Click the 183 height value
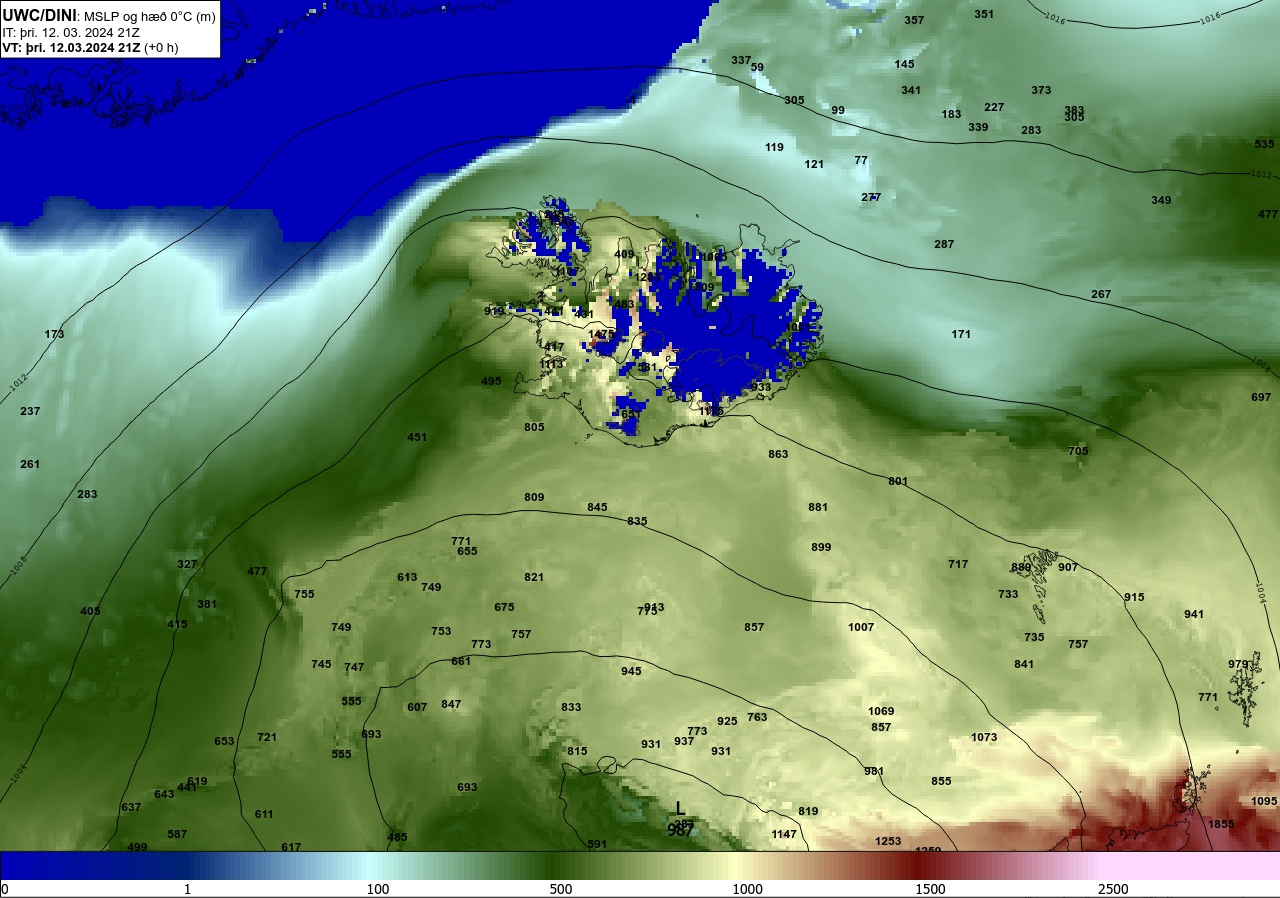Image resolution: width=1280 pixels, height=898 pixels. click(951, 114)
